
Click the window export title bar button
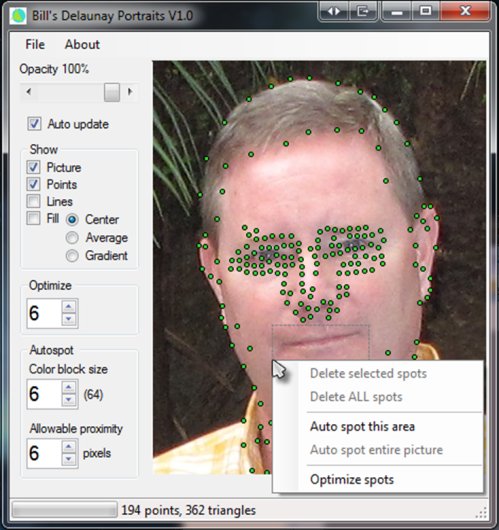coord(362,12)
